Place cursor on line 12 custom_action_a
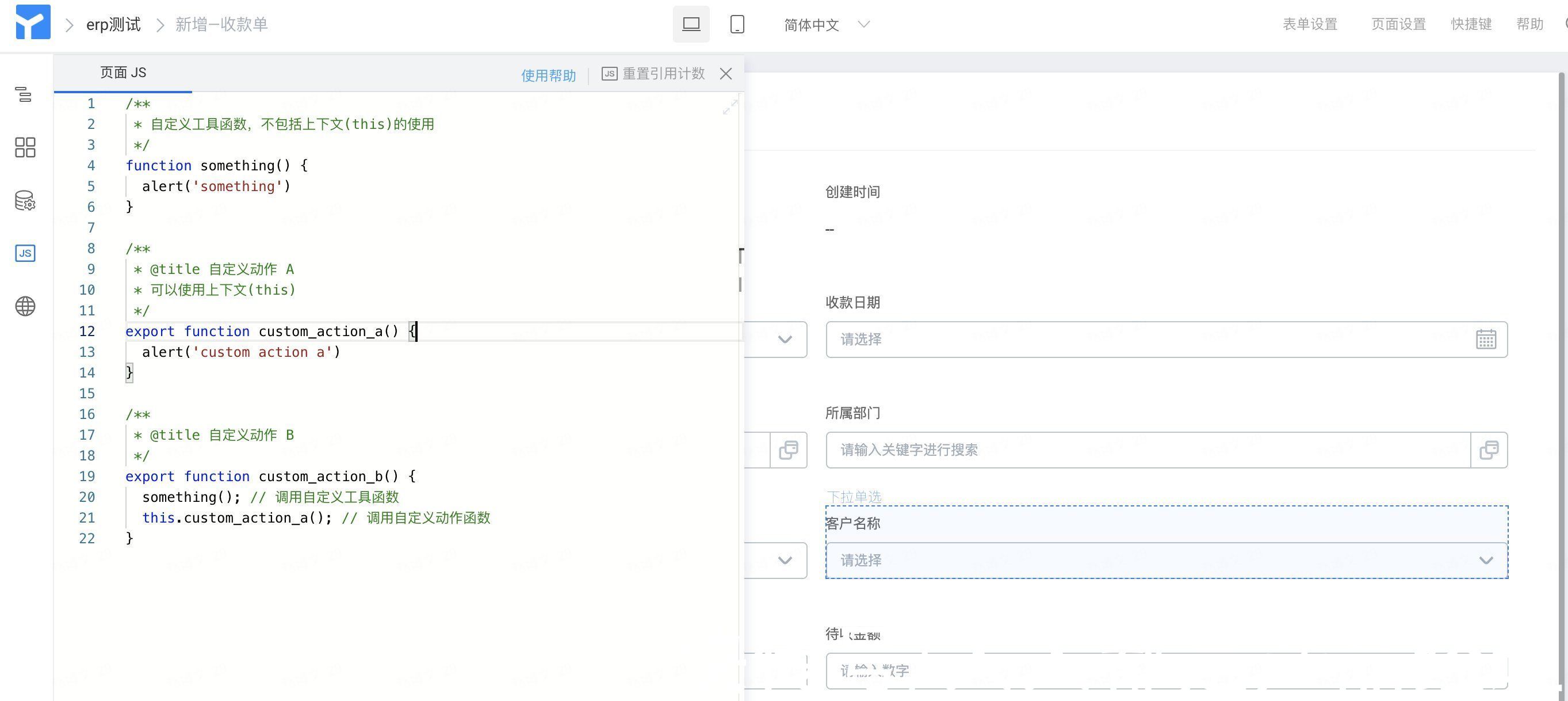The width and height of the screenshot is (1568, 701). tap(271, 332)
